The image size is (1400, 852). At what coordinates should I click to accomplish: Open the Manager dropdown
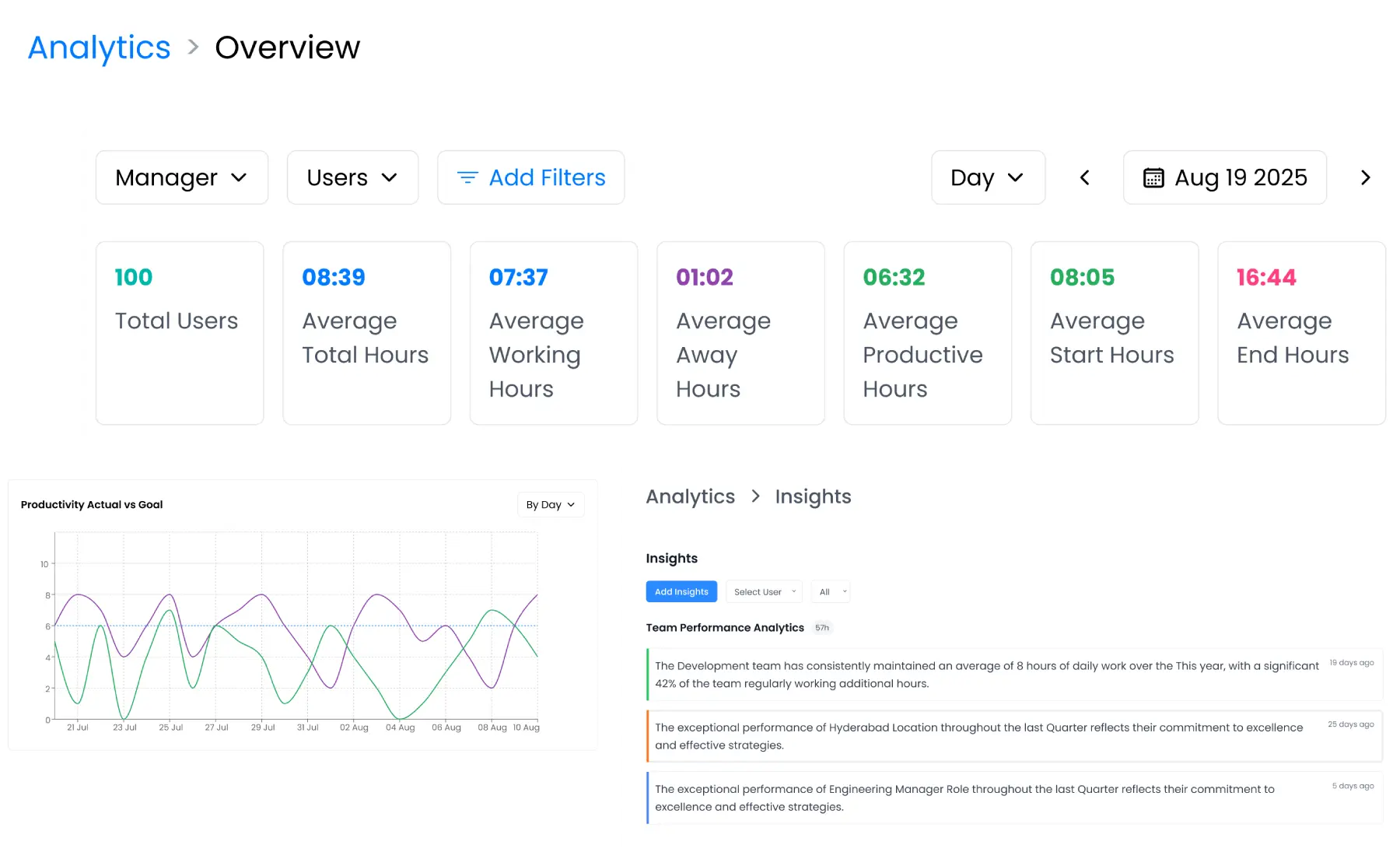[x=181, y=177]
